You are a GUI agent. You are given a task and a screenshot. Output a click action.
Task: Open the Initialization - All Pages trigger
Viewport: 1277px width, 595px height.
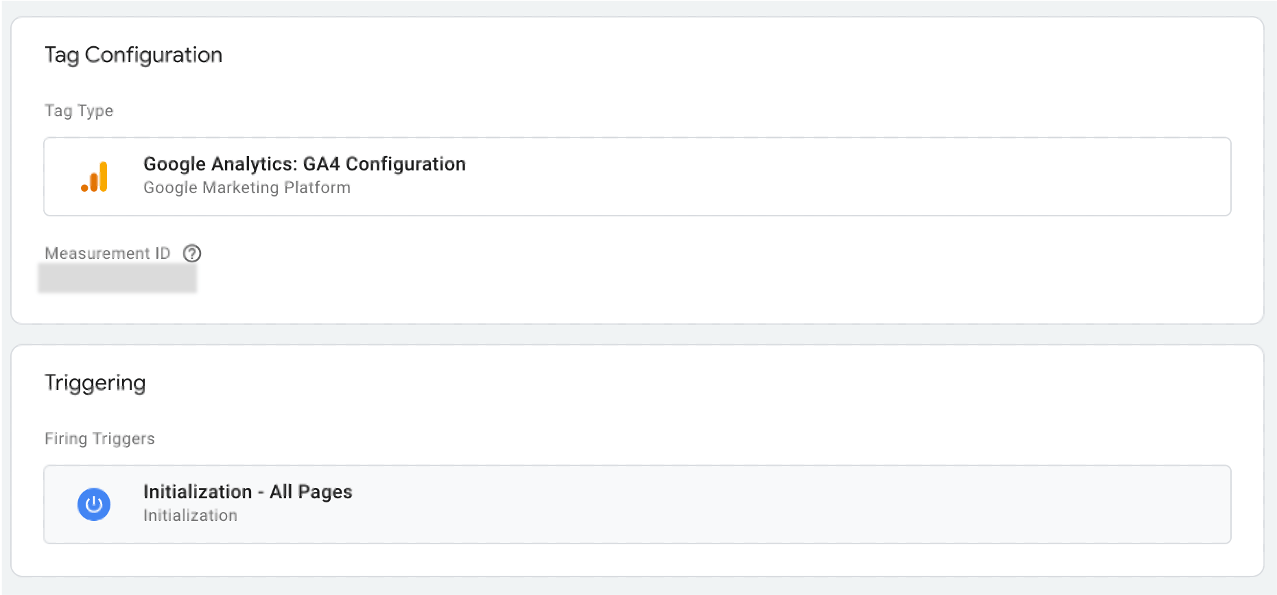click(x=247, y=492)
